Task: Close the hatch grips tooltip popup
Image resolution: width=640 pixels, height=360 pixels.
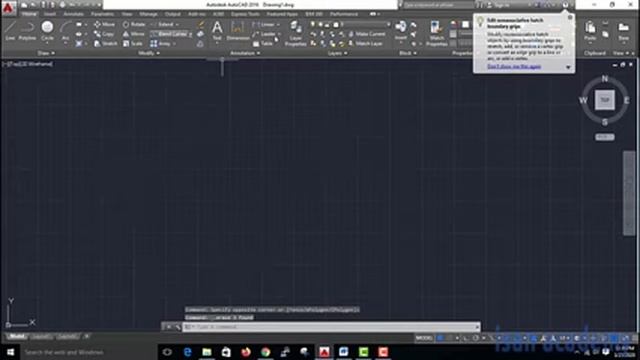Action: click(570, 18)
